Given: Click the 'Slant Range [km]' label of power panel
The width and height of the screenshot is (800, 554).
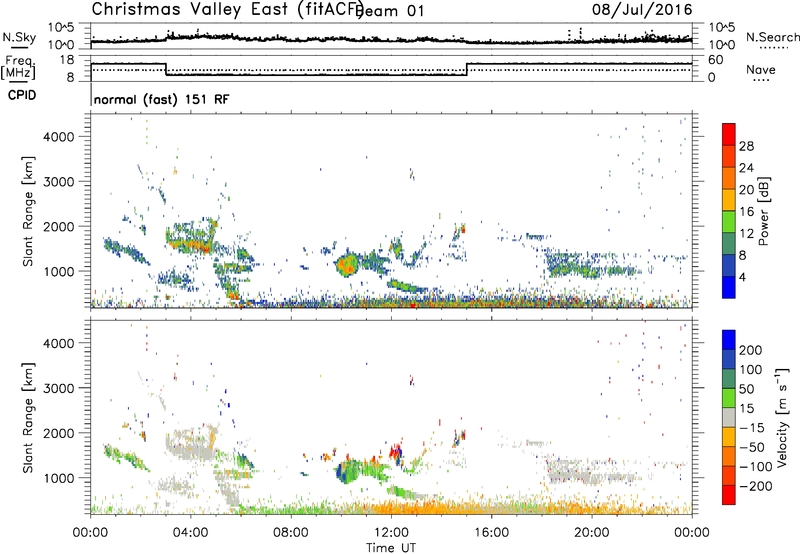Looking at the screenshot, I should (x=28, y=211).
